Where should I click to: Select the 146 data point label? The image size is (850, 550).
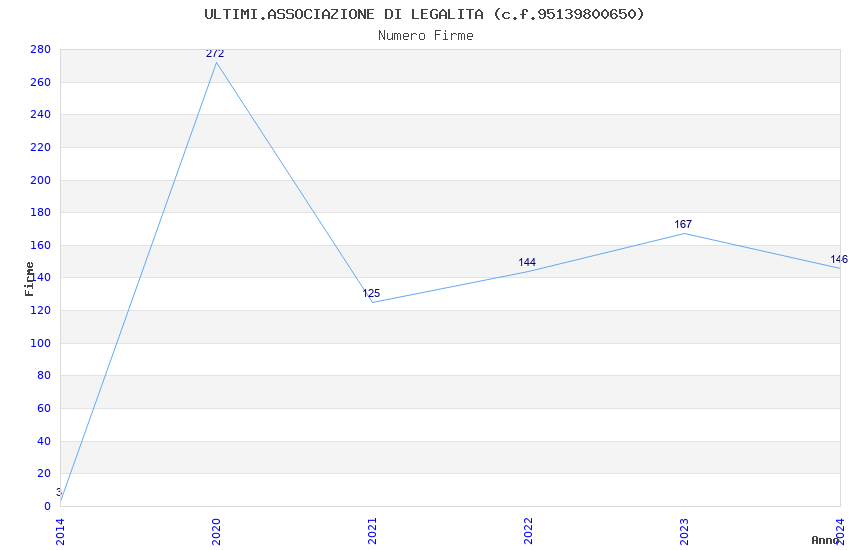(839, 259)
